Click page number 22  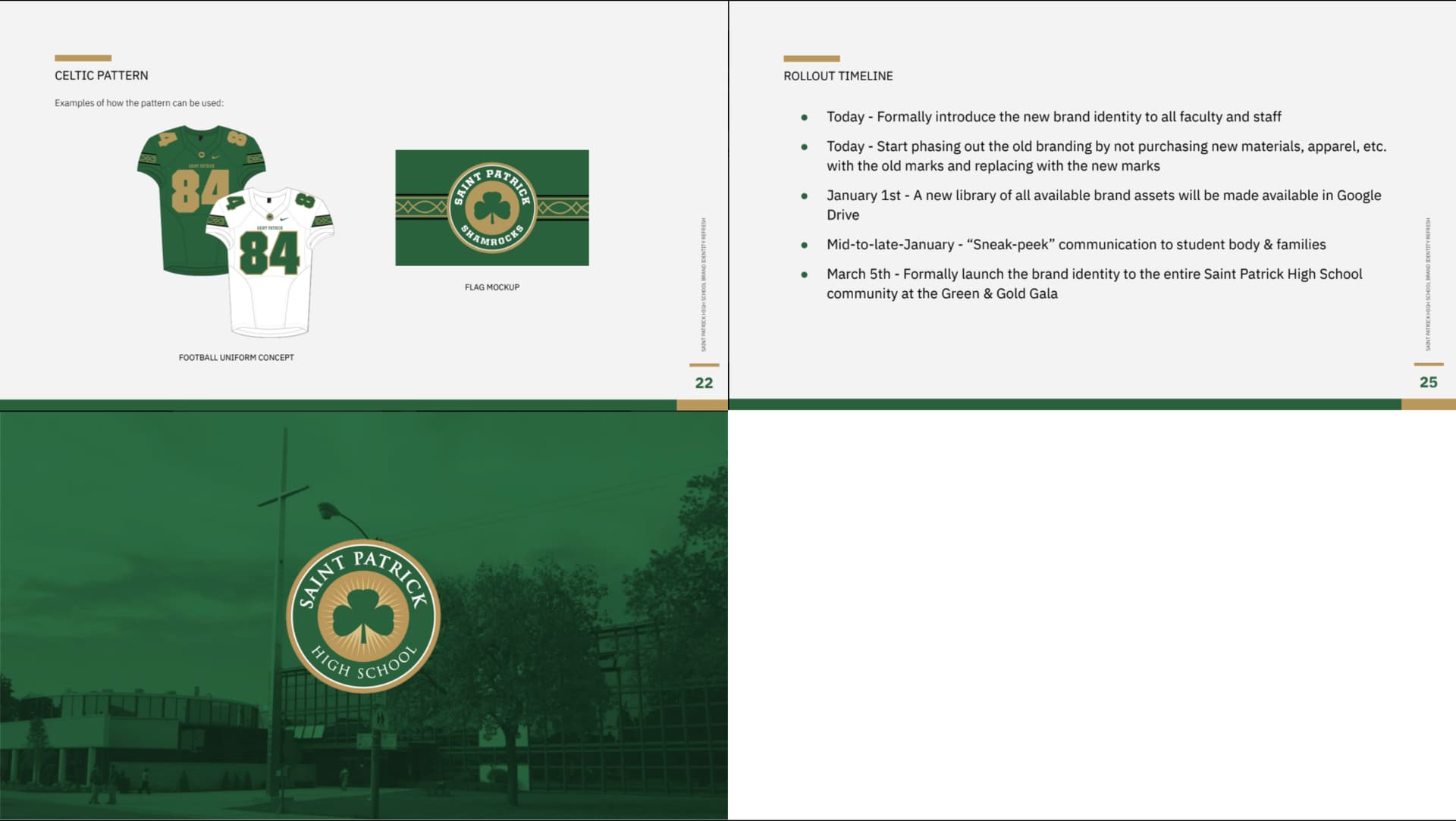click(x=704, y=383)
